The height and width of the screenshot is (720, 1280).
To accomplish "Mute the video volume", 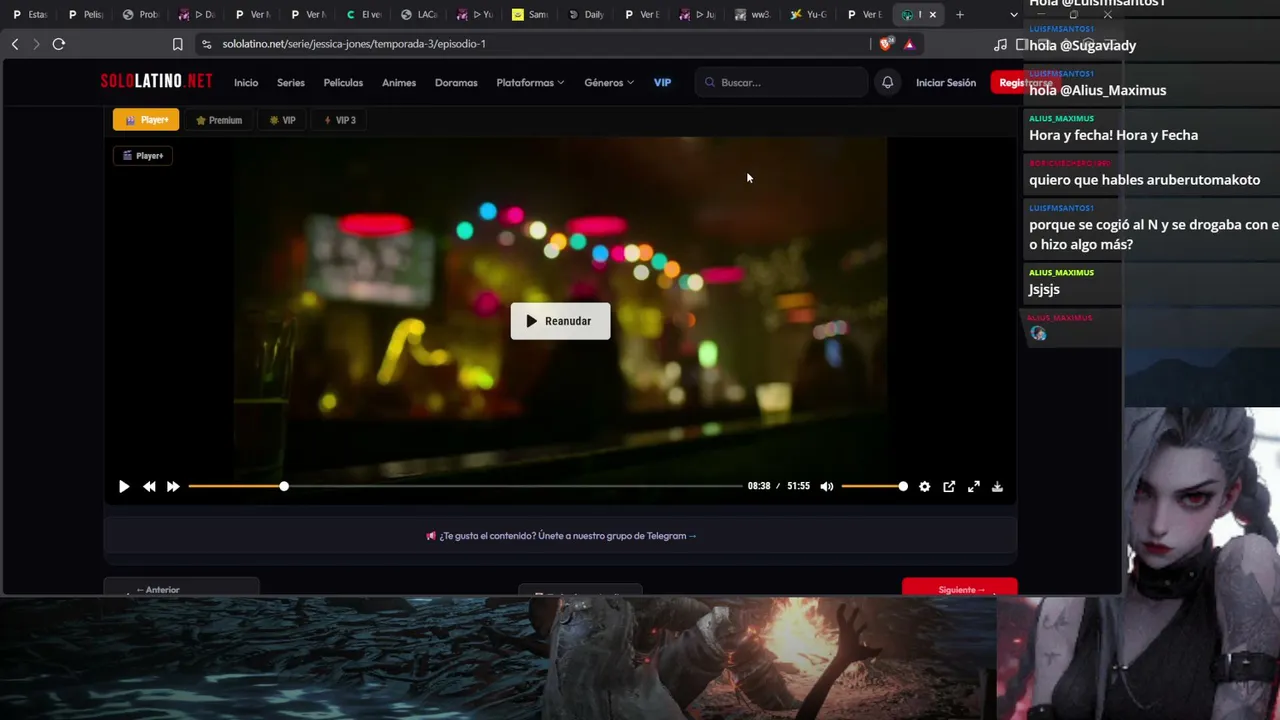I will point(827,487).
